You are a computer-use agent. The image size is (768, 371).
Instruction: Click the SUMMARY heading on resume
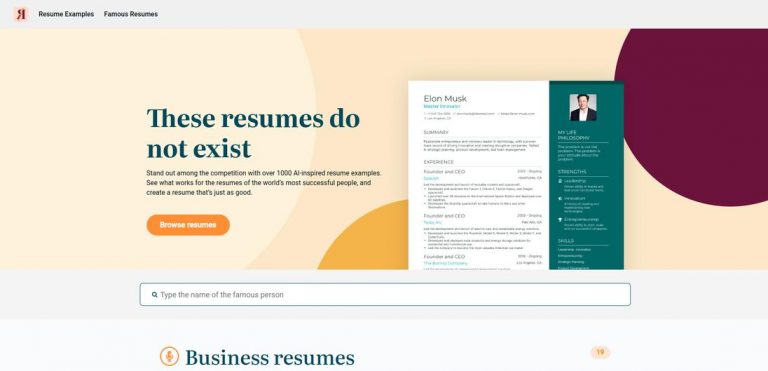pos(436,132)
